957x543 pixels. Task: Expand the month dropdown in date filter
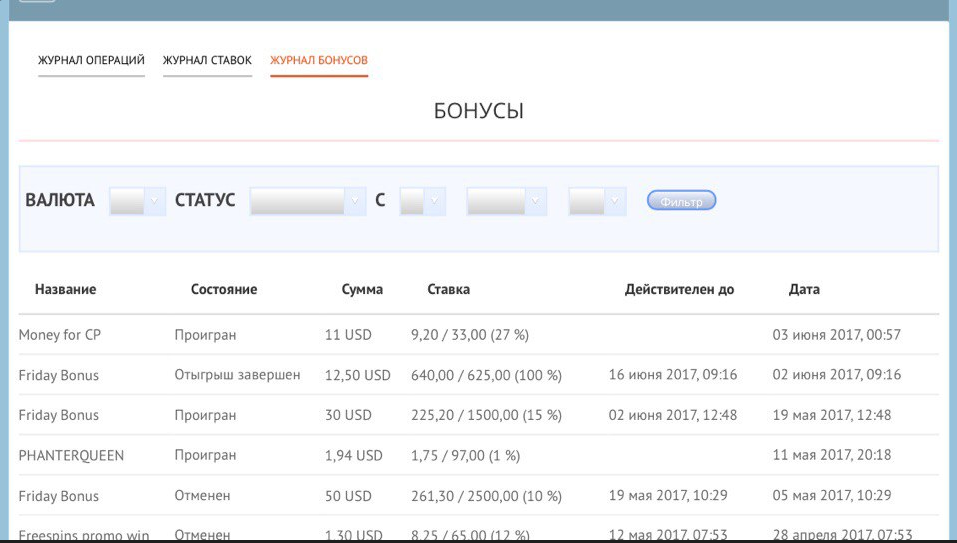click(506, 201)
